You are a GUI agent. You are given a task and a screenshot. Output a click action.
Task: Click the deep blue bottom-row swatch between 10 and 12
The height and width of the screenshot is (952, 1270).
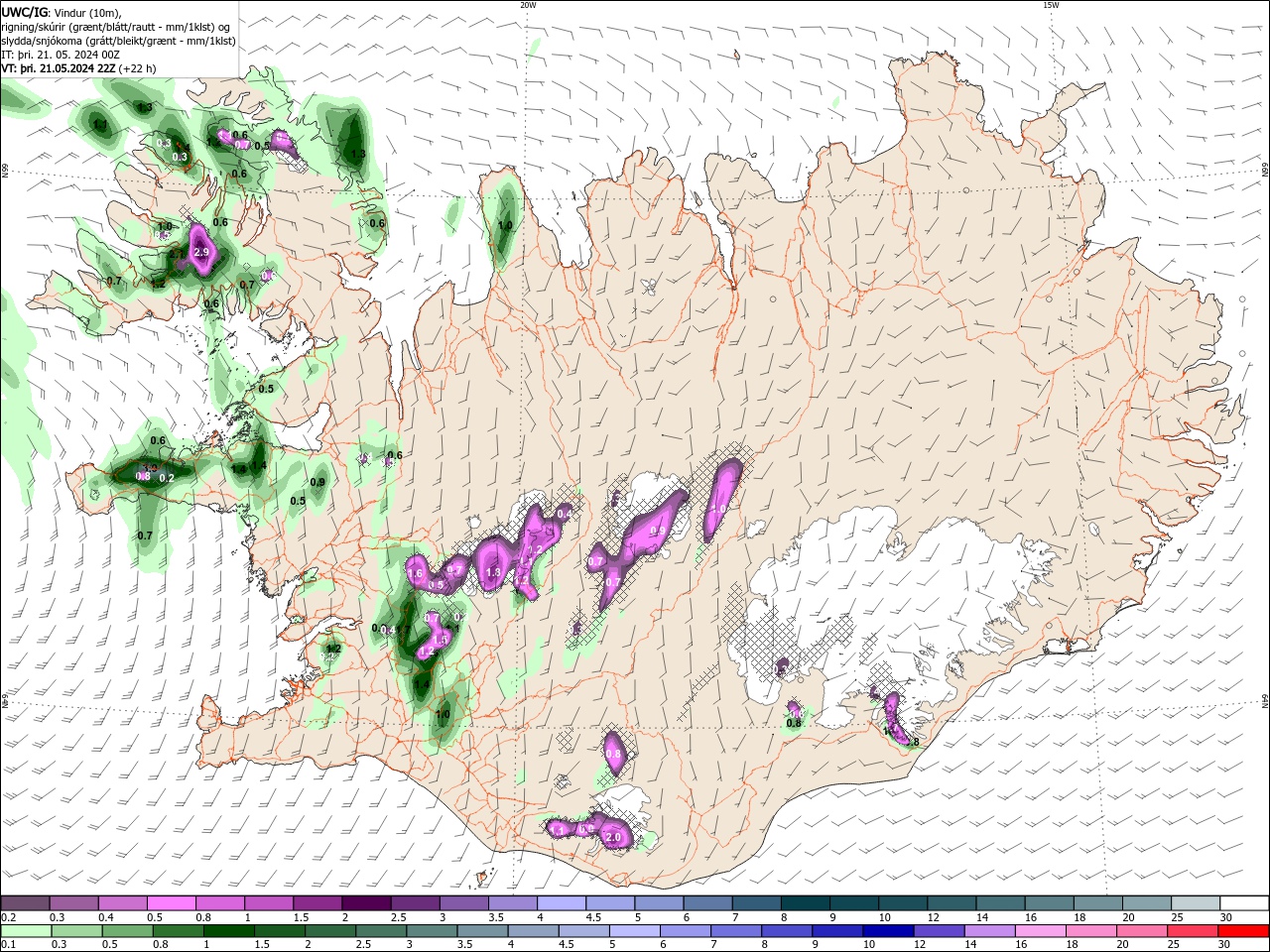[888, 931]
